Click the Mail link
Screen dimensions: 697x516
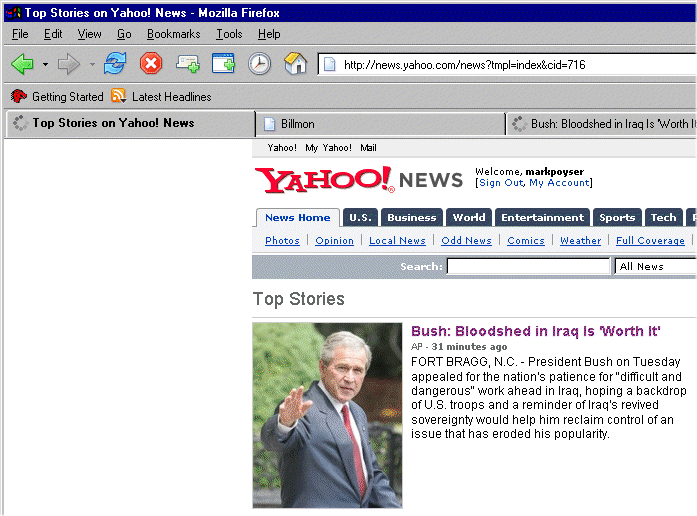[x=368, y=148]
